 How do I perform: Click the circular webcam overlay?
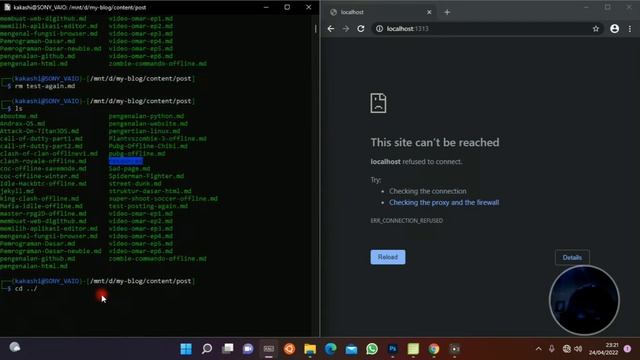click(x=584, y=300)
